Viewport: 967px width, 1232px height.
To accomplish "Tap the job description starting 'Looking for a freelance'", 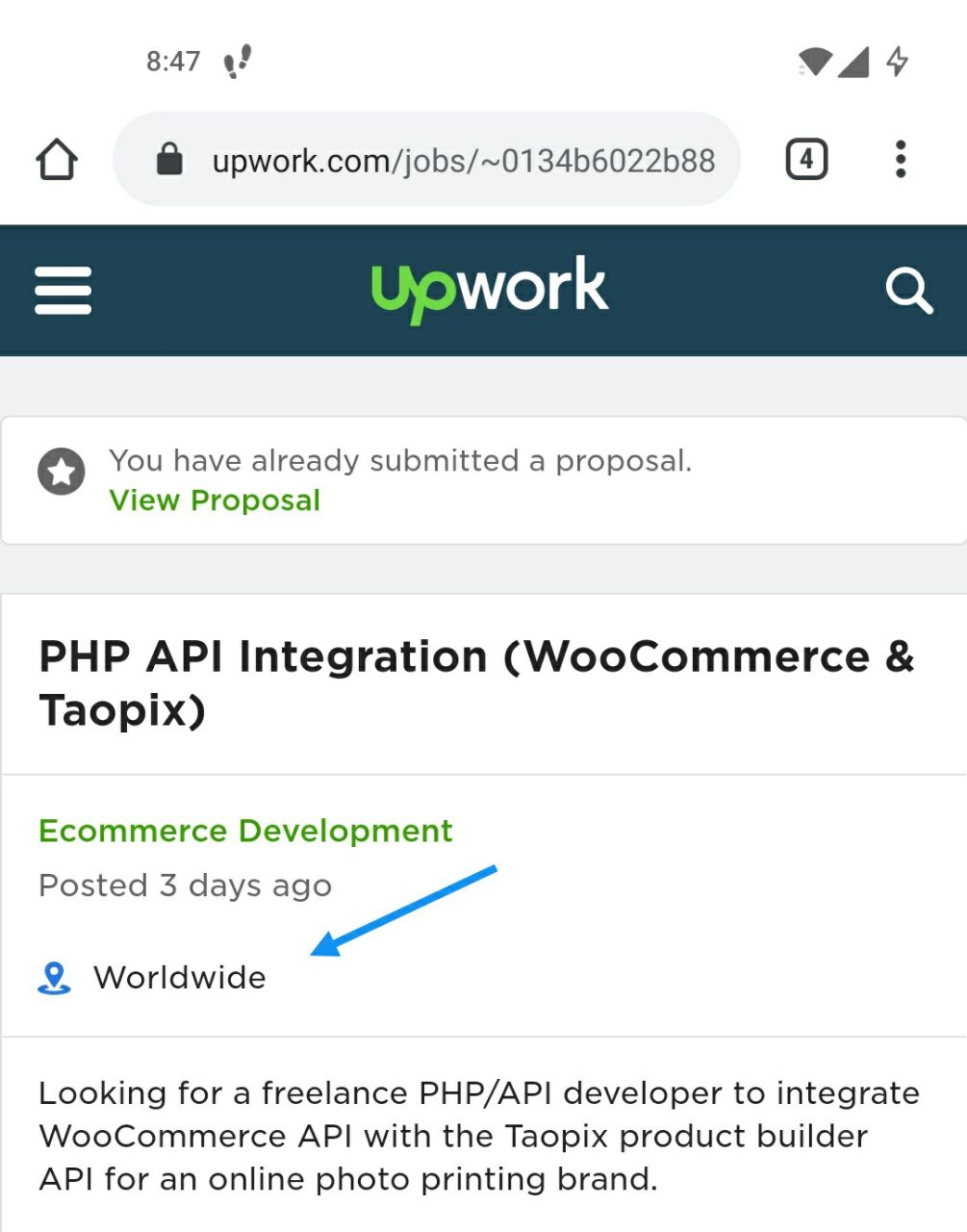I will pos(479,1136).
